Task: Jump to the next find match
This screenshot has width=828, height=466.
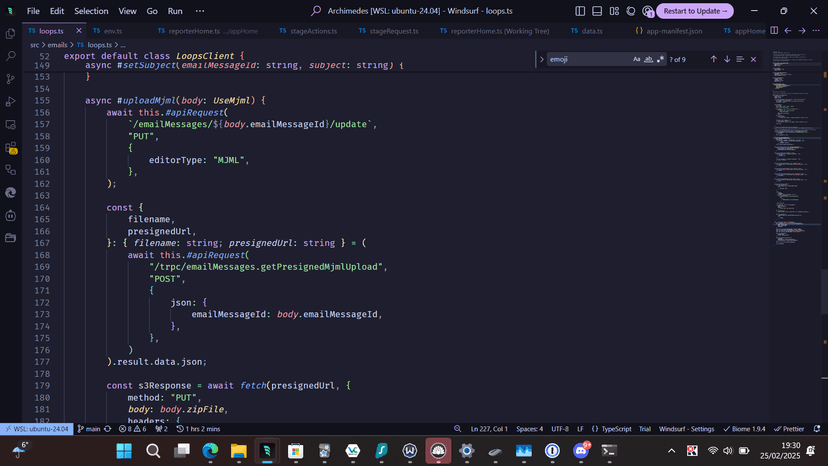Action: (727, 59)
